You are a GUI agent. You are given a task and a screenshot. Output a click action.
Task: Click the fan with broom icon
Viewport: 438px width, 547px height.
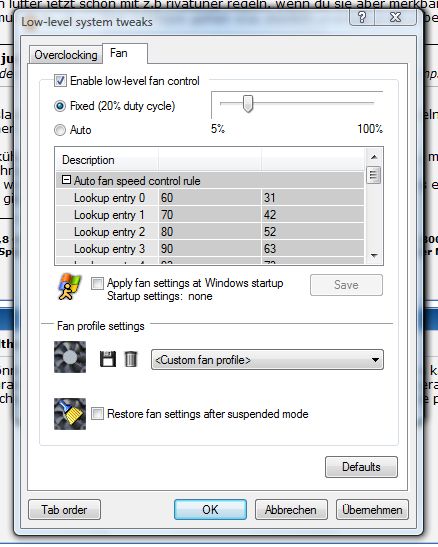(x=70, y=414)
